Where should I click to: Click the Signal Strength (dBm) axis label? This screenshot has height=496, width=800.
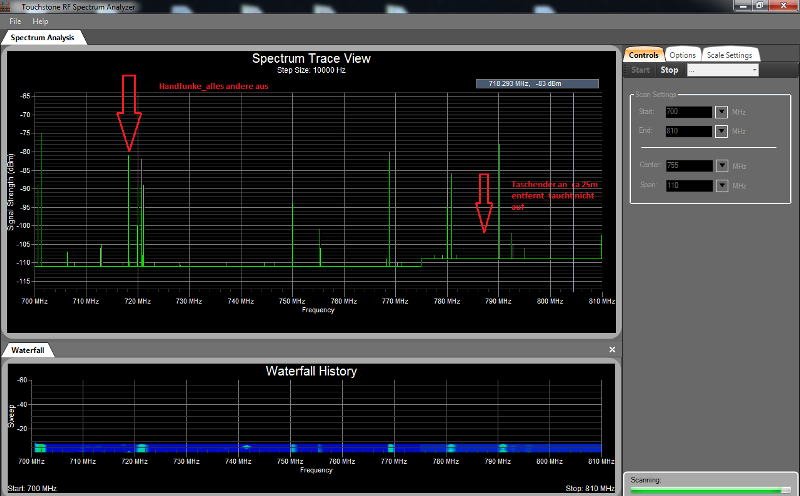(11, 191)
